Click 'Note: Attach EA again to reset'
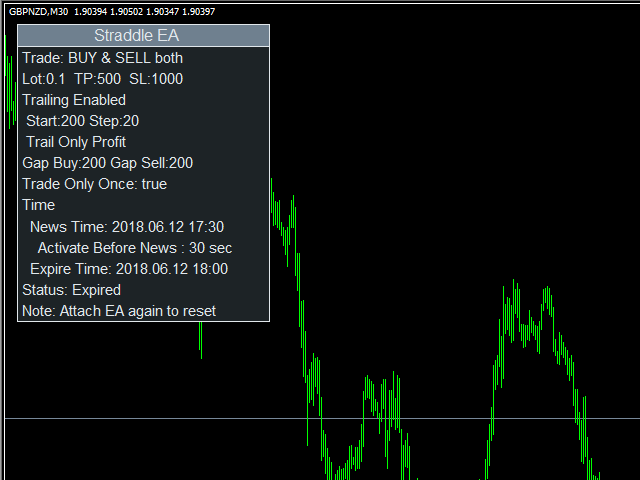Screen dimensions: 640x480 tap(119, 311)
